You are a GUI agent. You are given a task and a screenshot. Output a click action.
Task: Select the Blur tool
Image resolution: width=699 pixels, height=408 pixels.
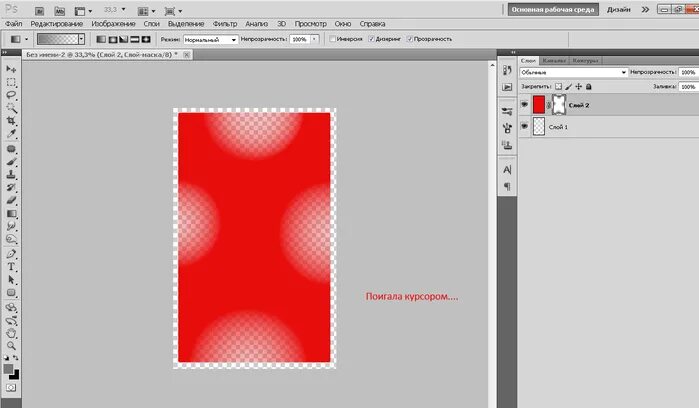tap(11, 227)
